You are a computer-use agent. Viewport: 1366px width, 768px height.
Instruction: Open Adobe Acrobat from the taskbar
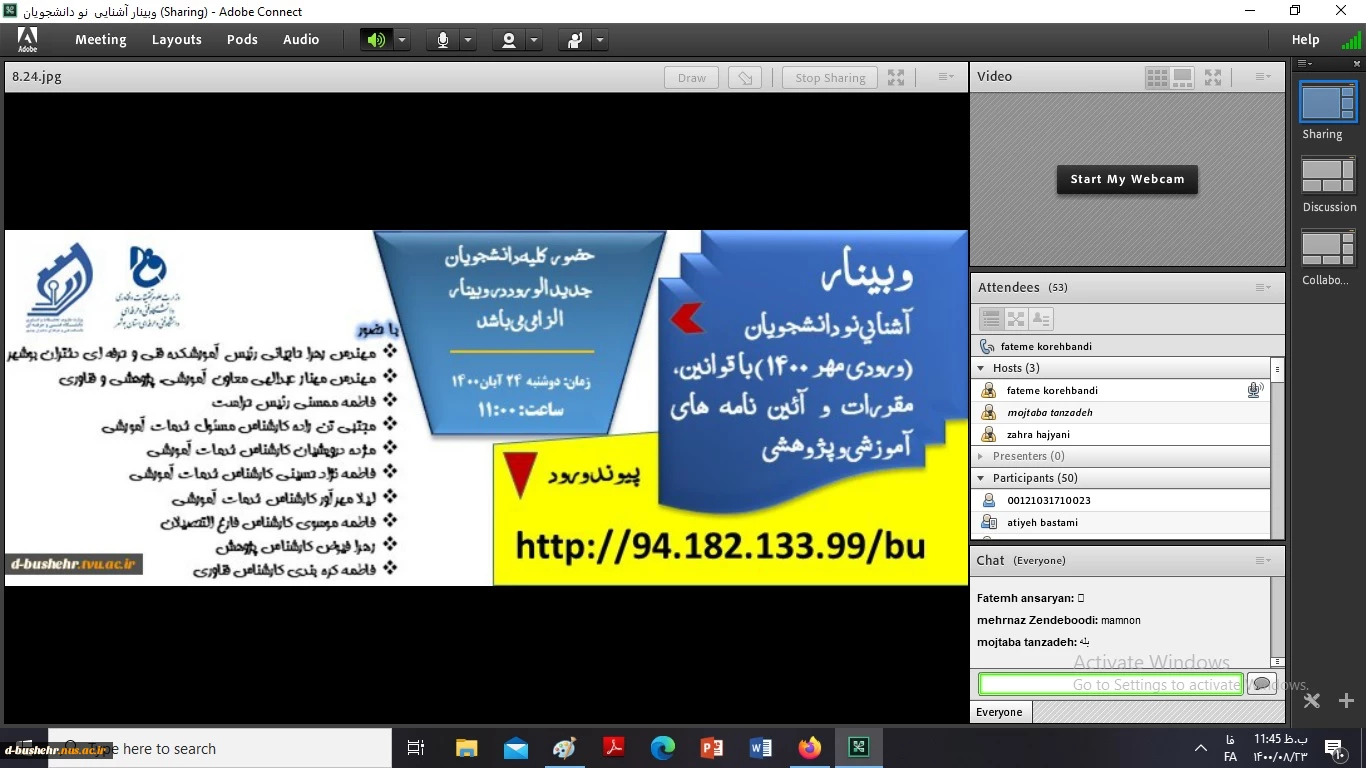point(613,748)
